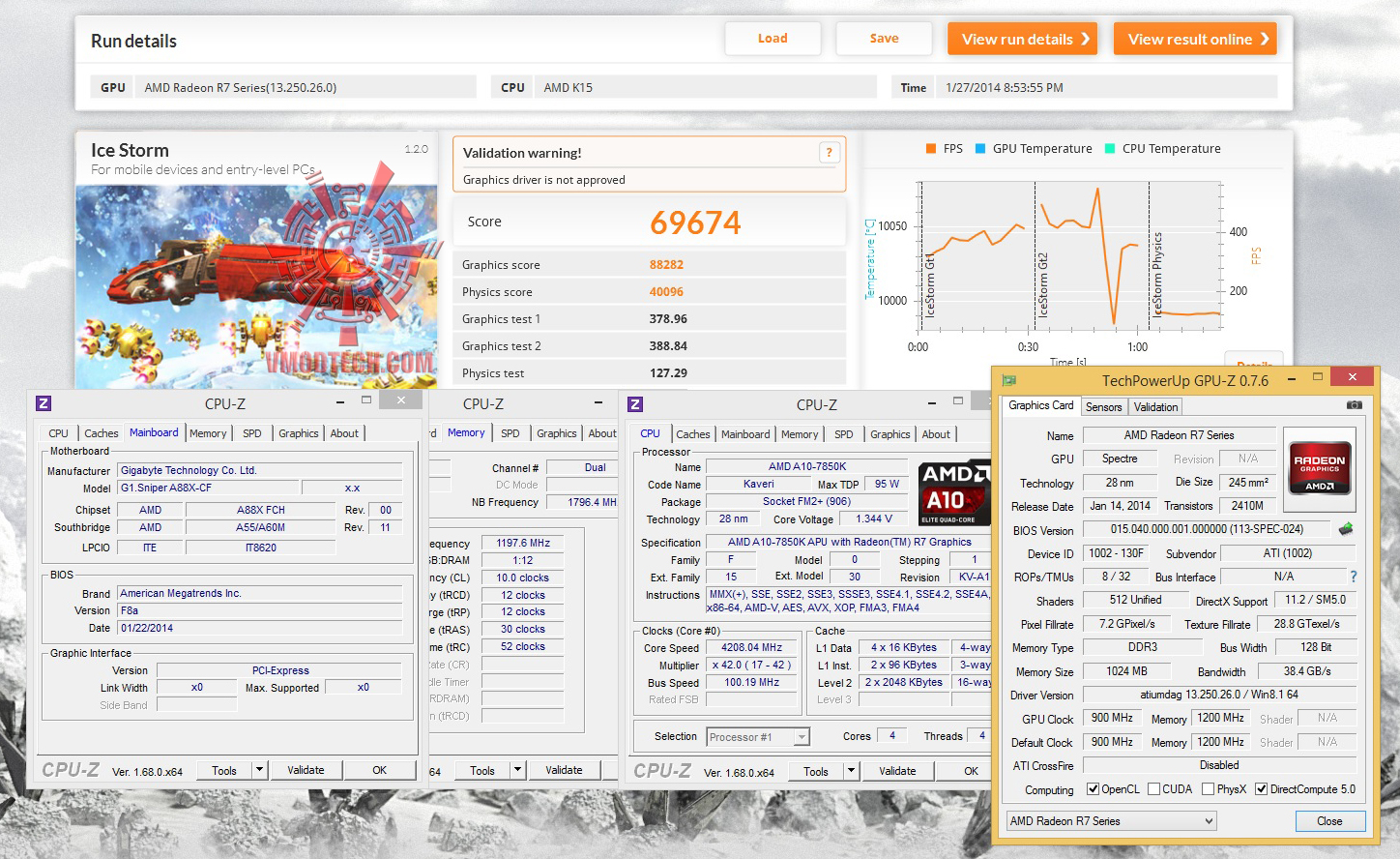This screenshot has width=1400, height=859.
Task: Click the GPU-Z BIOS save chip icon
Action: (1345, 529)
